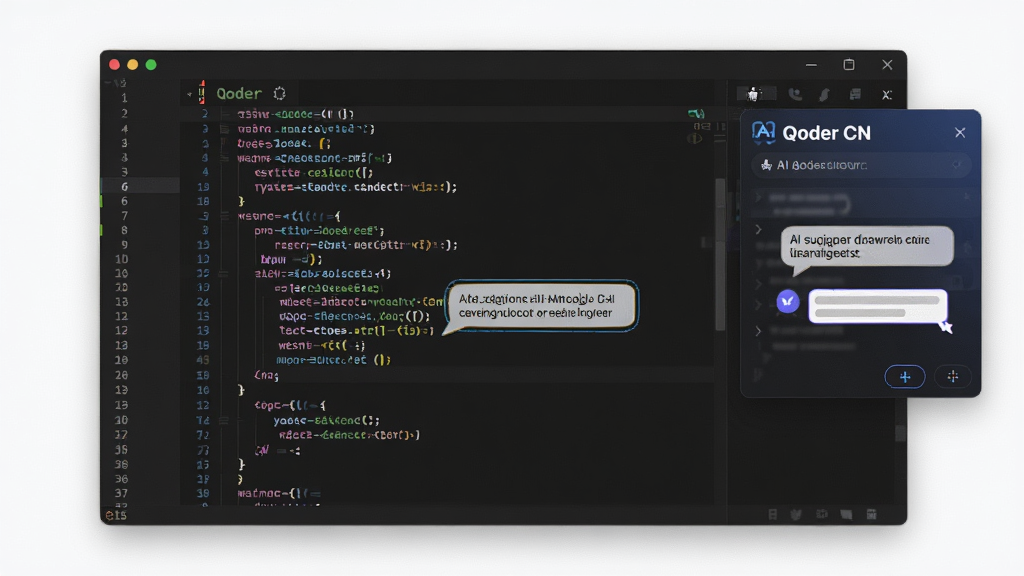Click the gear icon on the Qoder tab
Image resolution: width=1024 pixels, height=576 pixels.
click(280, 93)
